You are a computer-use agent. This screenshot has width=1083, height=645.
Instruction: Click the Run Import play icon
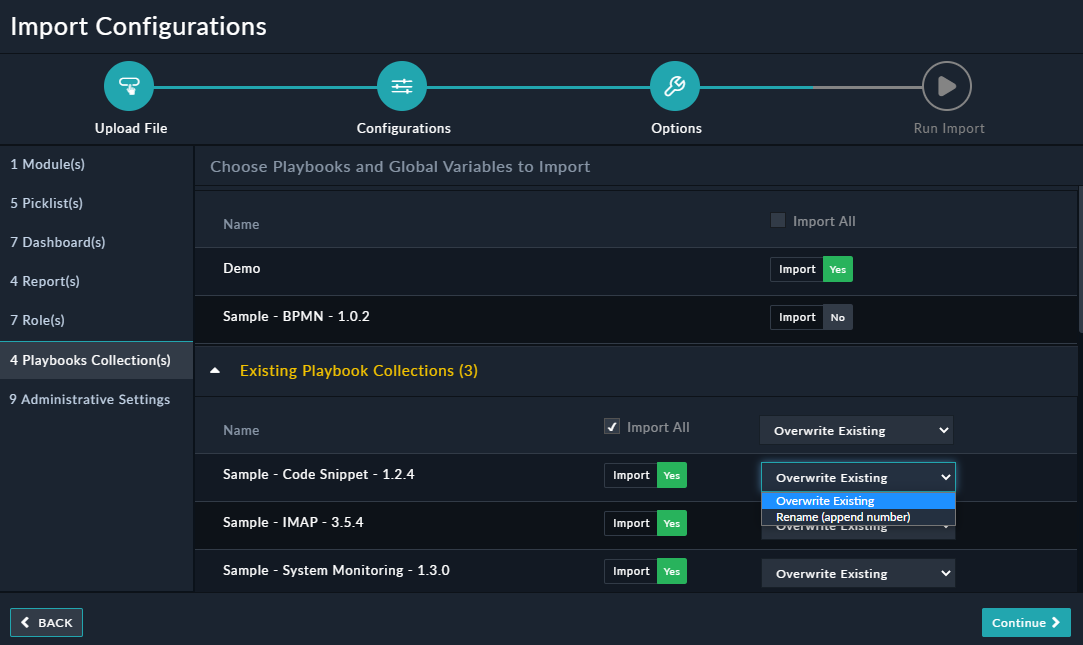coord(947,86)
